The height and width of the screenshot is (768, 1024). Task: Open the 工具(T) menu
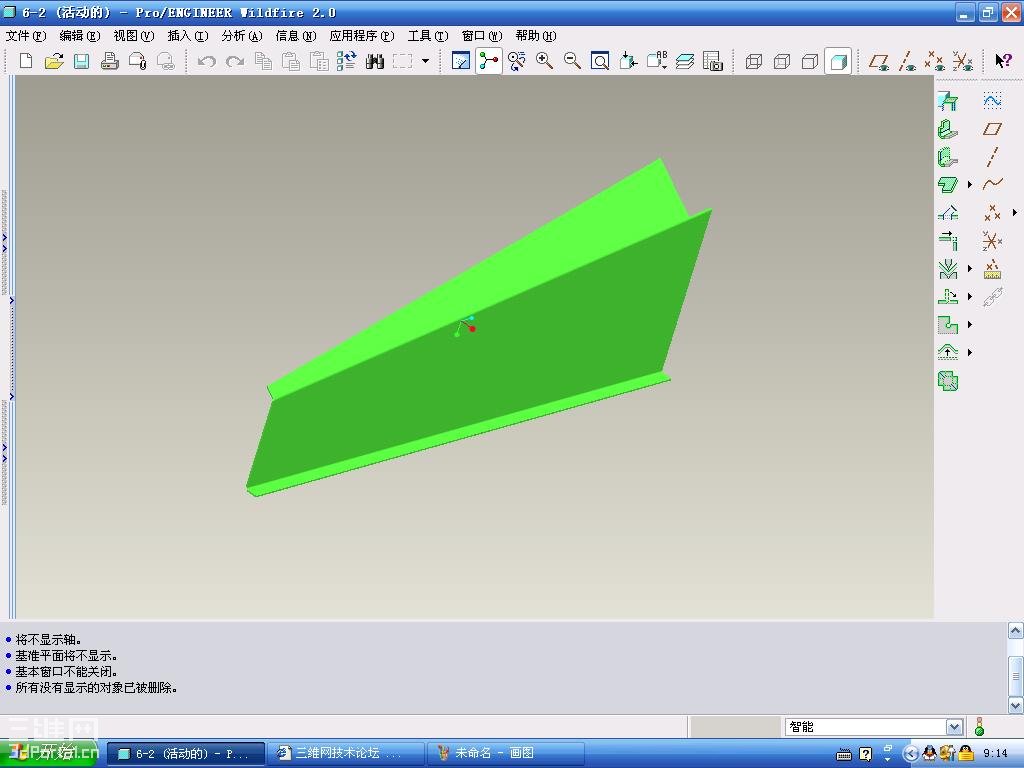(x=428, y=36)
